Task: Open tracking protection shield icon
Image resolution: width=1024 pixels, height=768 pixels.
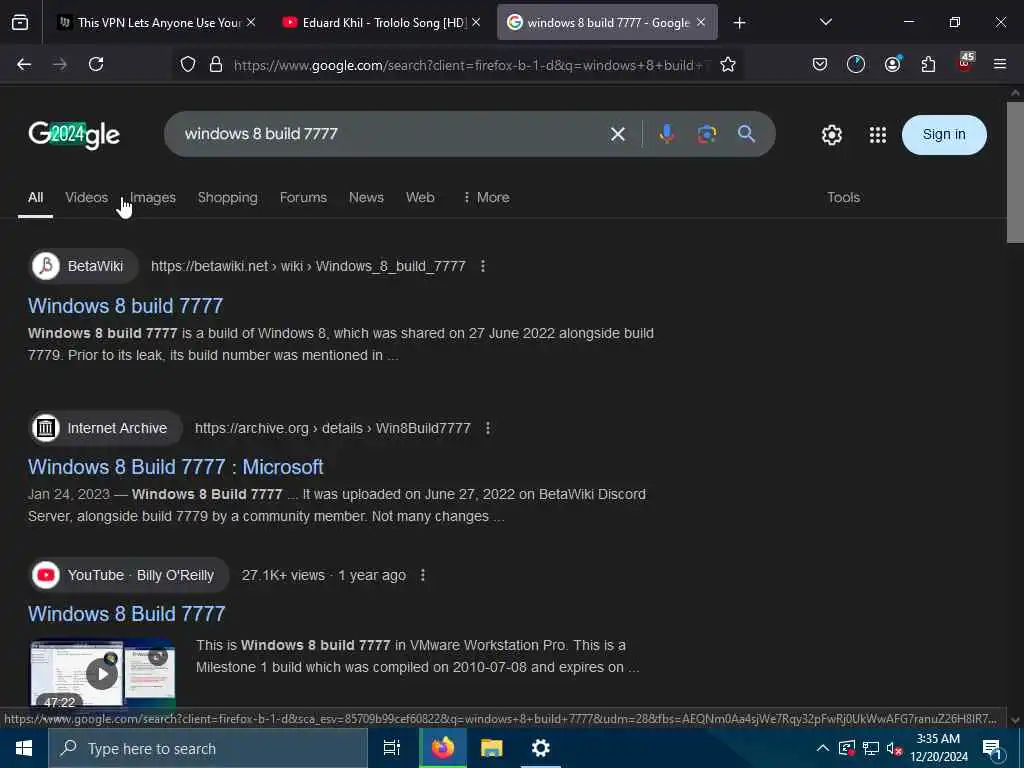Action: click(x=188, y=64)
